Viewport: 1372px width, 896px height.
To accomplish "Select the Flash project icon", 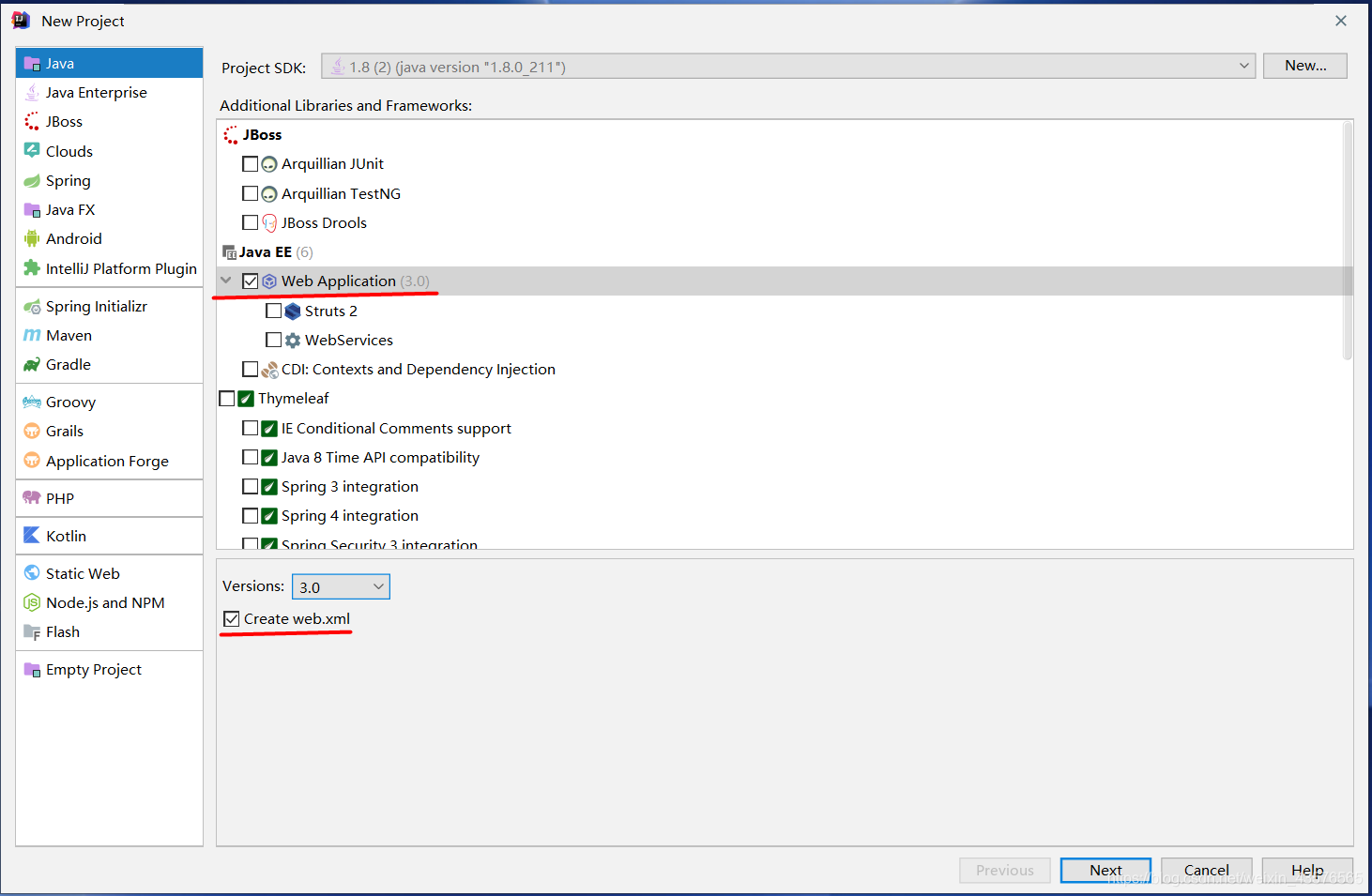I will coord(32,631).
